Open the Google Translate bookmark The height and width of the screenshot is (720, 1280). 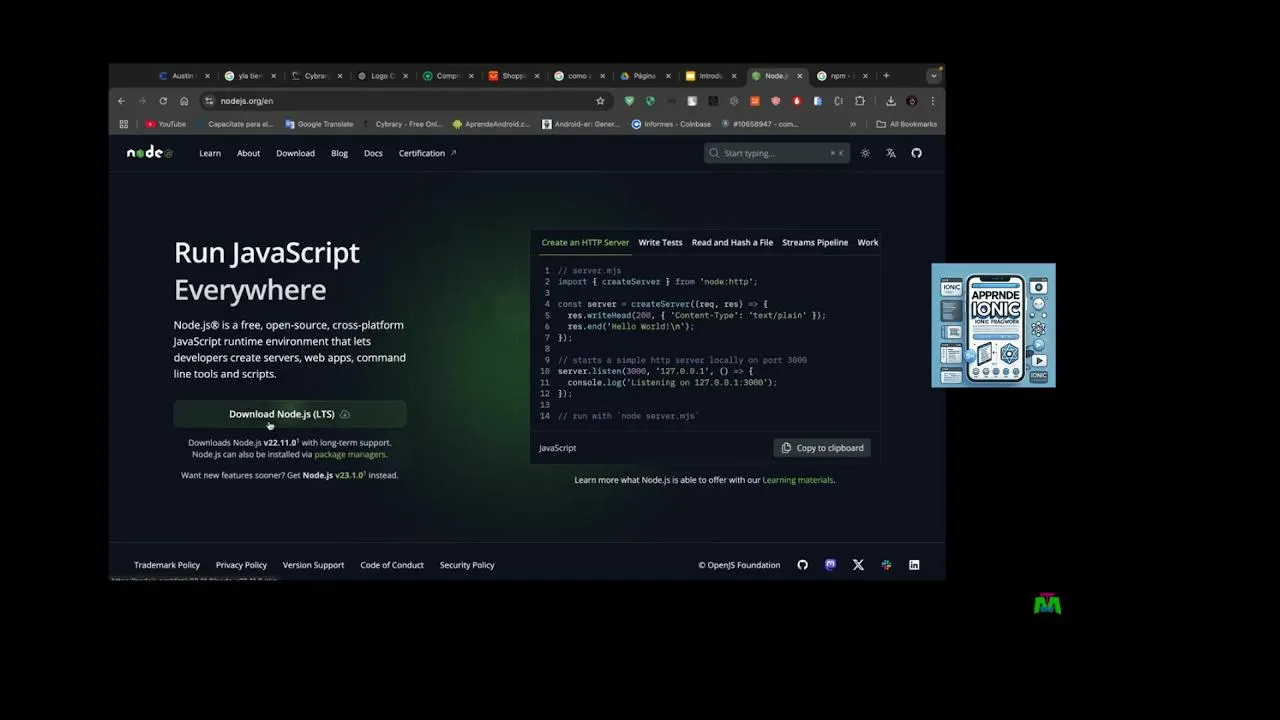point(319,124)
